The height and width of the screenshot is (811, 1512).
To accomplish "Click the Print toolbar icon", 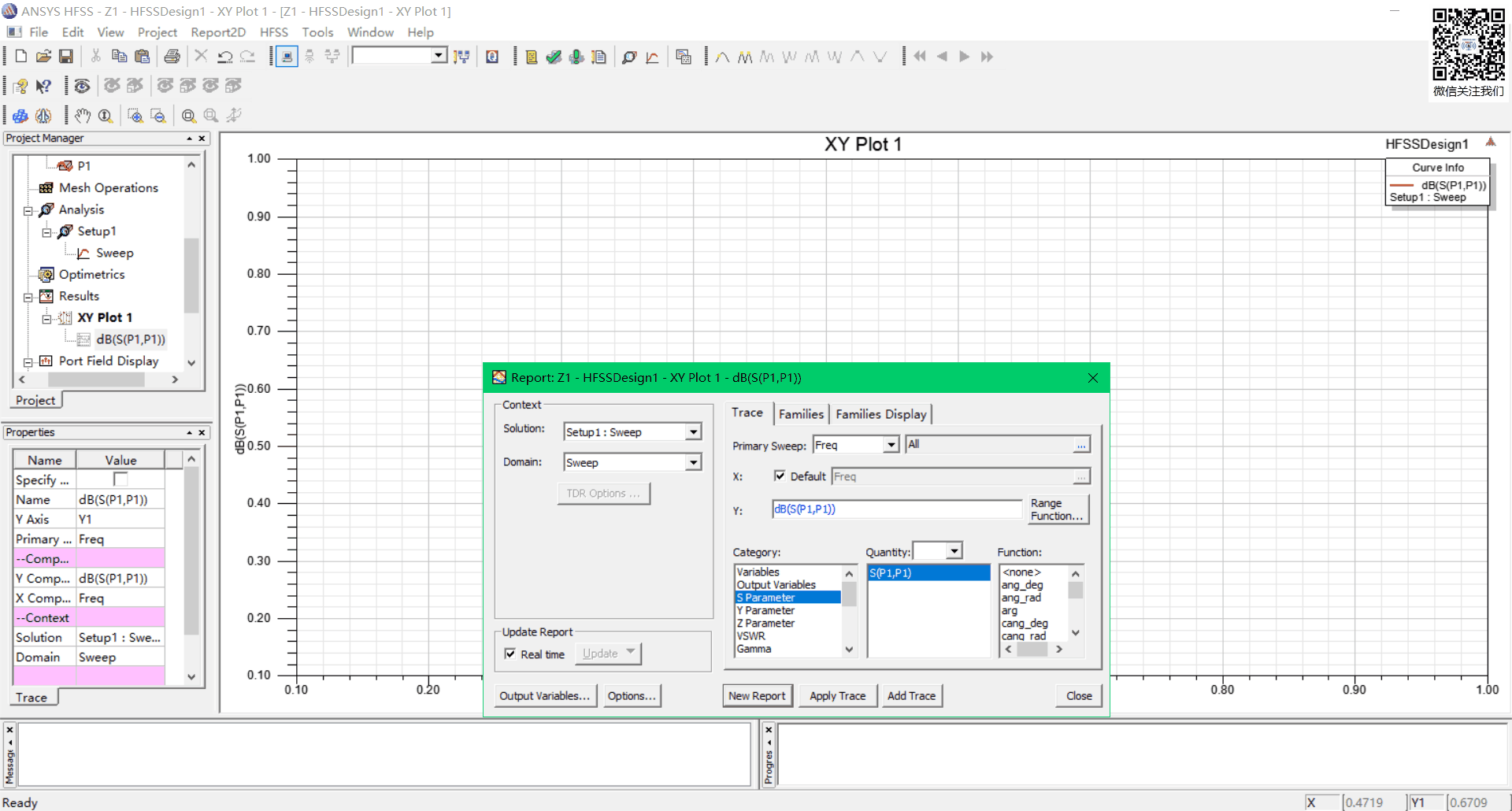I will pos(172,57).
